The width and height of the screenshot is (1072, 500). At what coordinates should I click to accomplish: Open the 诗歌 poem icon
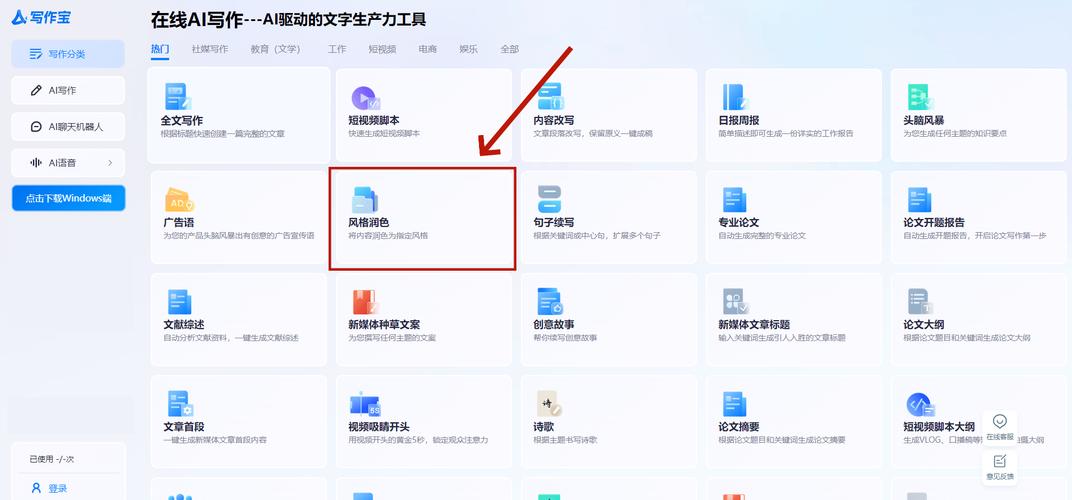[549, 404]
